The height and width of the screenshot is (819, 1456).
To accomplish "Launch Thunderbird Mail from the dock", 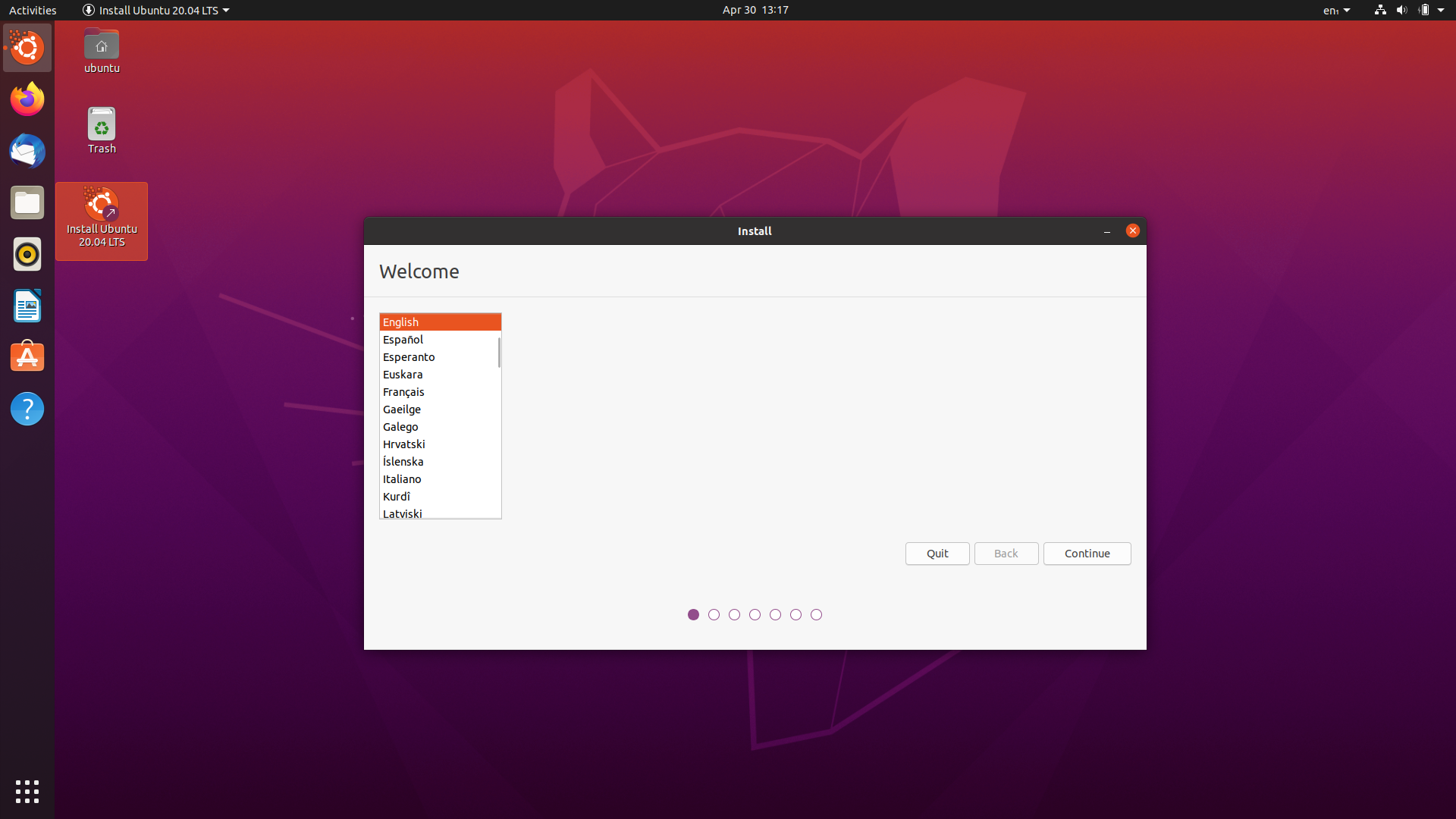I will click(x=27, y=151).
